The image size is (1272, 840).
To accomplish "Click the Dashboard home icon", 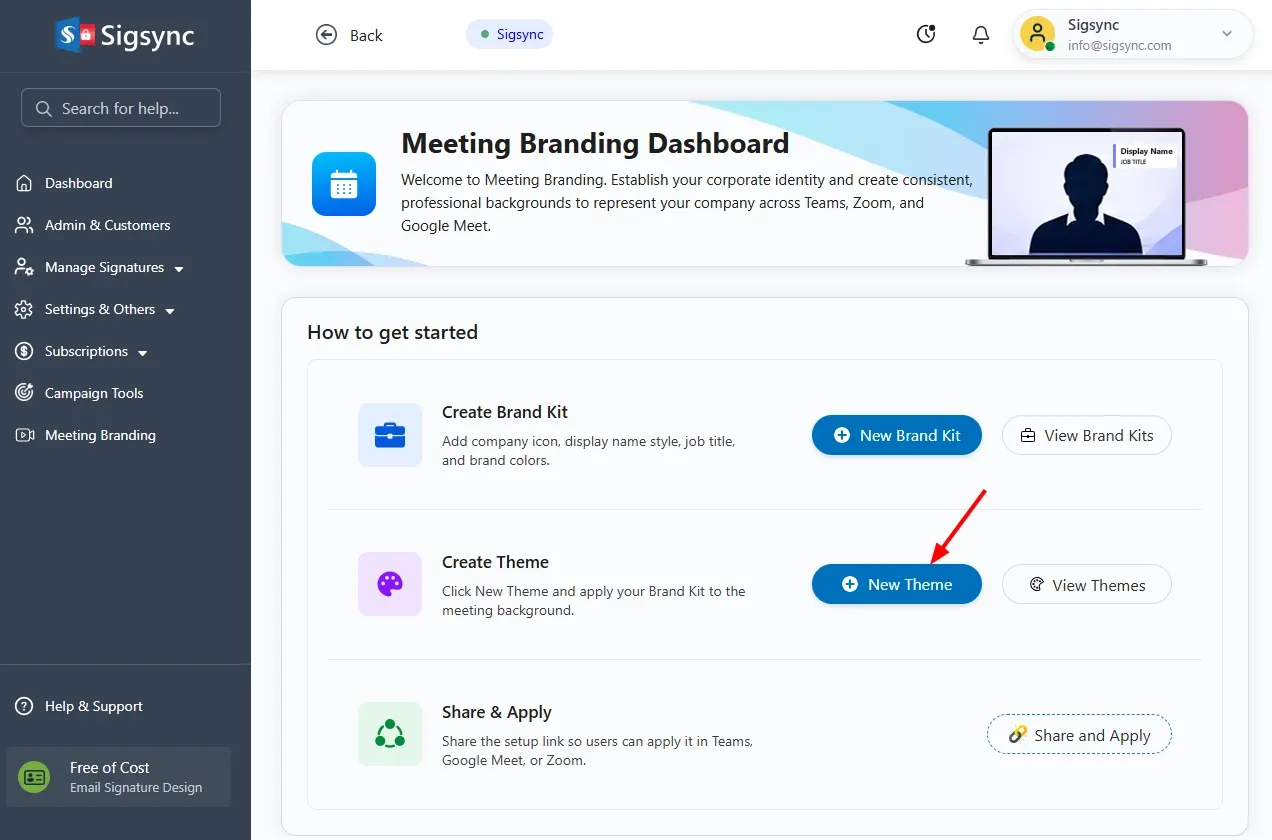I will point(24,183).
